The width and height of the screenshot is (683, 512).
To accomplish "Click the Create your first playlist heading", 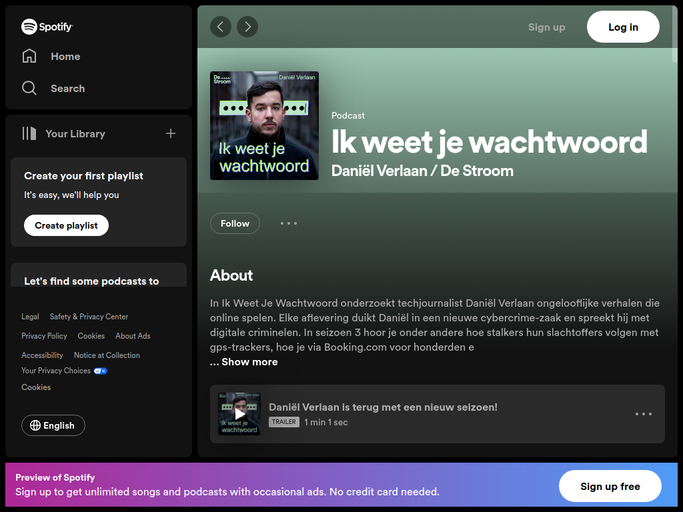I will tap(84, 176).
